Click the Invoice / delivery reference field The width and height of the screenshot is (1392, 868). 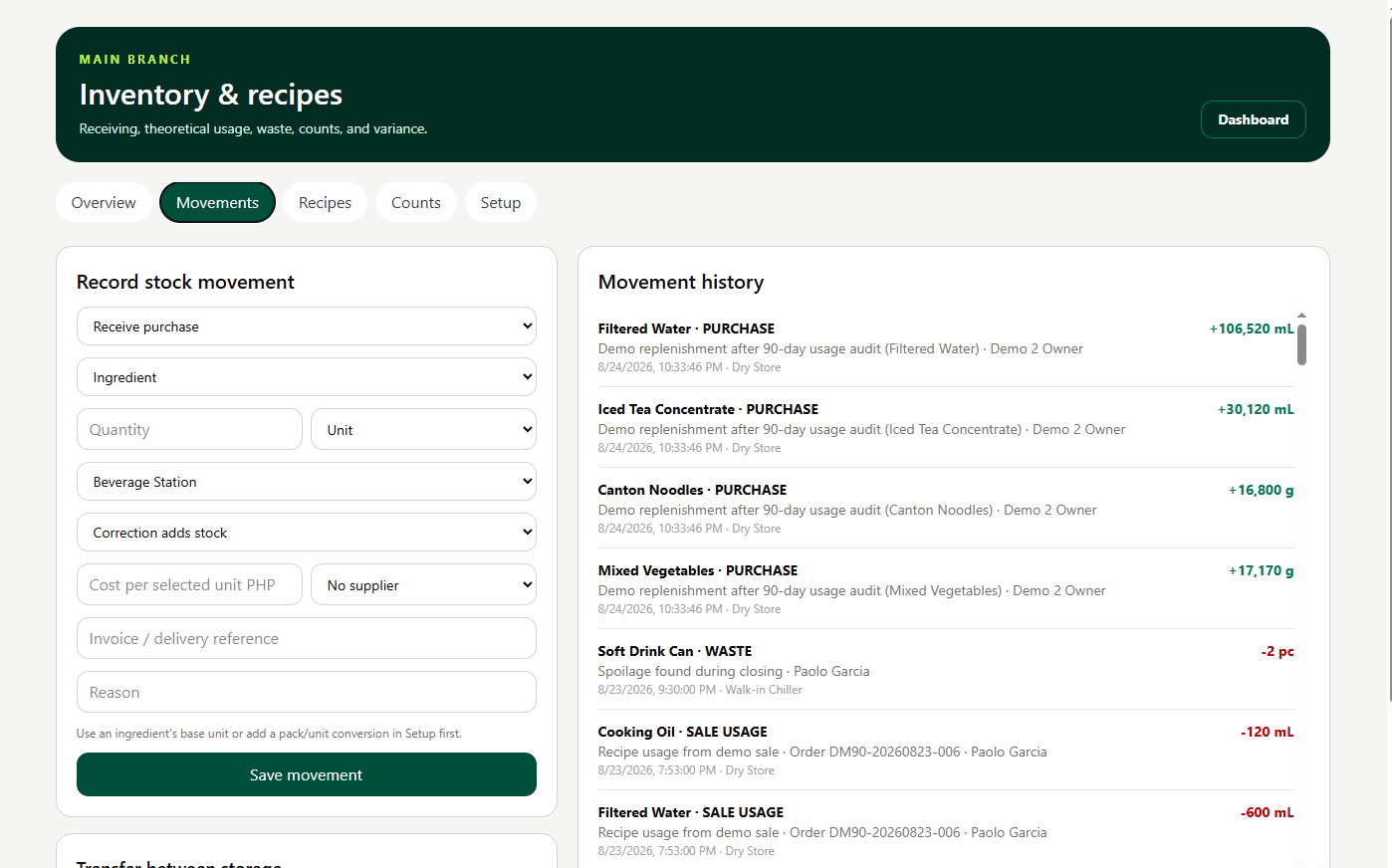(x=307, y=638)
